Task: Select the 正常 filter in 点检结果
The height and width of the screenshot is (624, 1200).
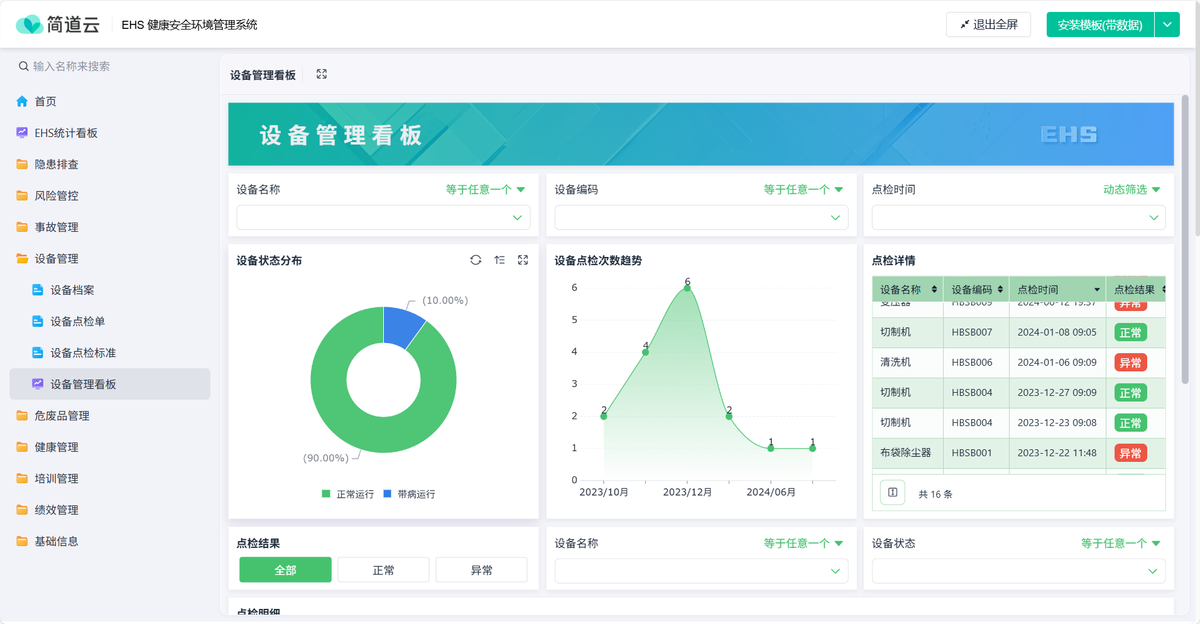Action: [383, 570]
